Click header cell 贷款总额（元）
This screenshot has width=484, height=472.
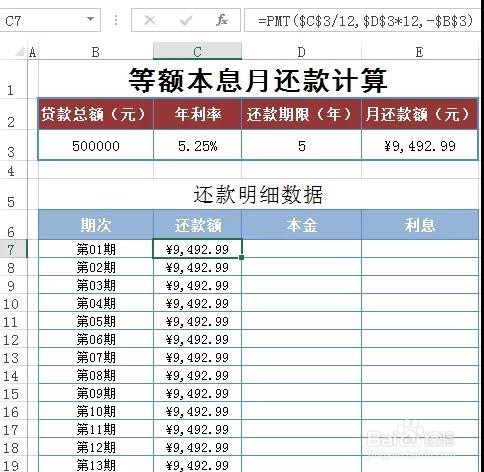[96, 114]
